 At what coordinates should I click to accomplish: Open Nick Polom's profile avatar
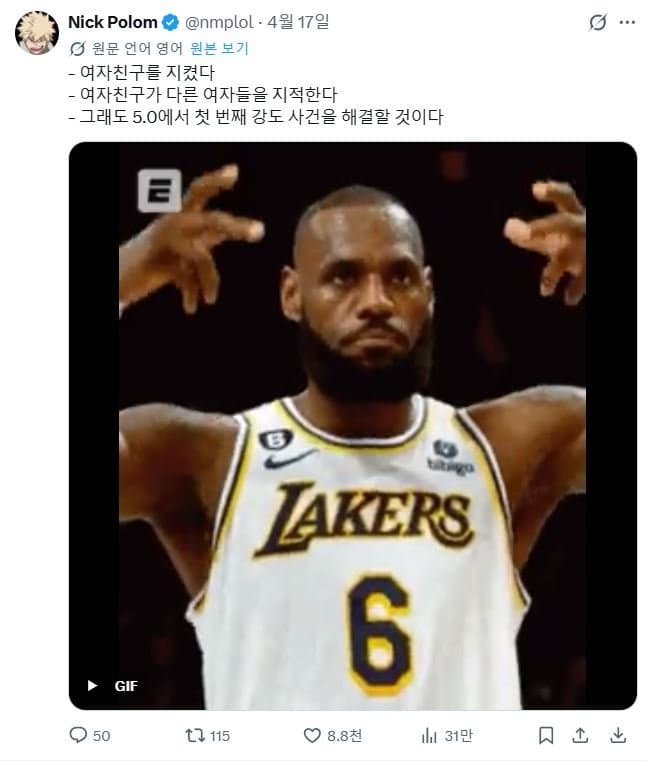(37, 33)
